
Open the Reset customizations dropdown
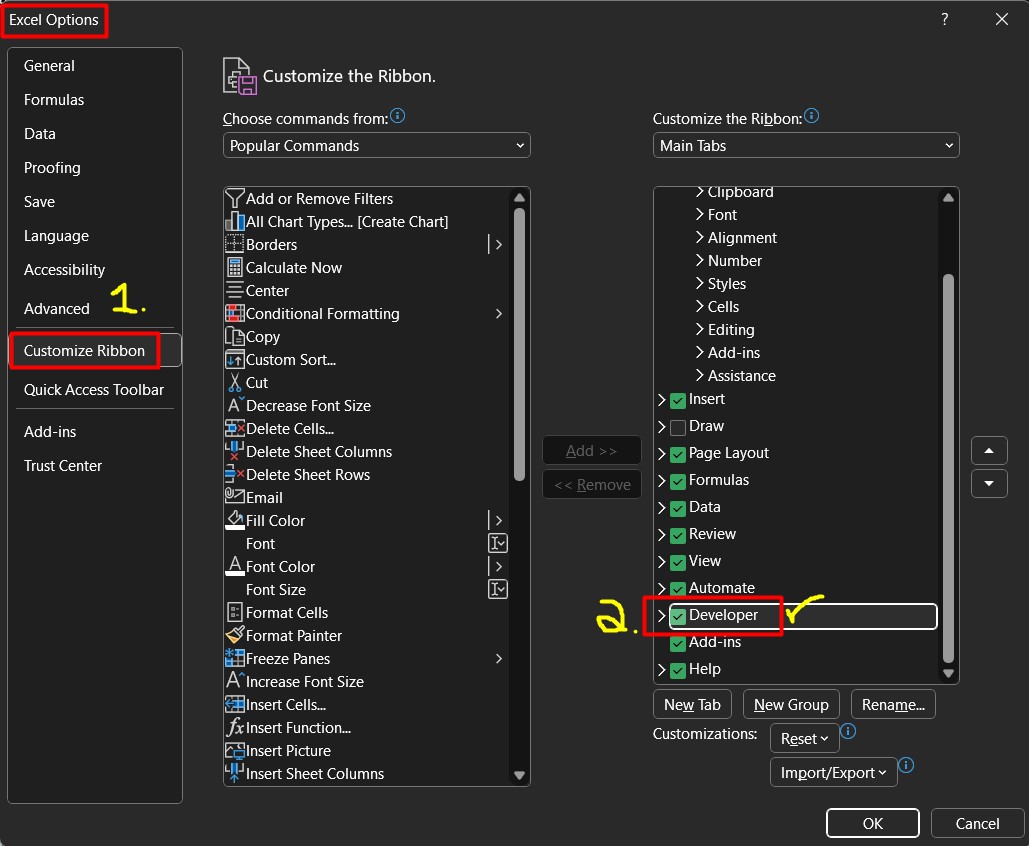click(804, 738)
